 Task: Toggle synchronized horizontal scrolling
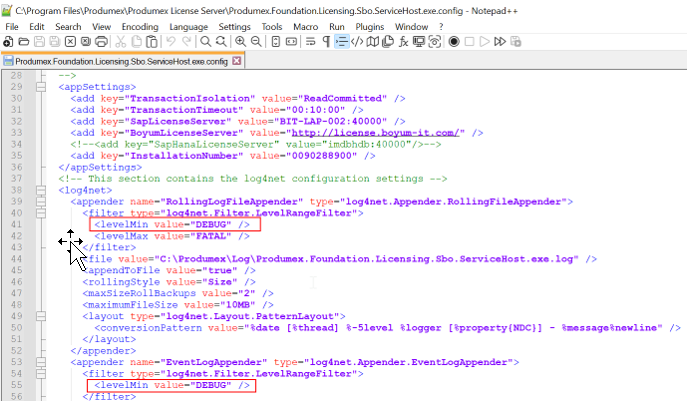[x=291, y=42]
